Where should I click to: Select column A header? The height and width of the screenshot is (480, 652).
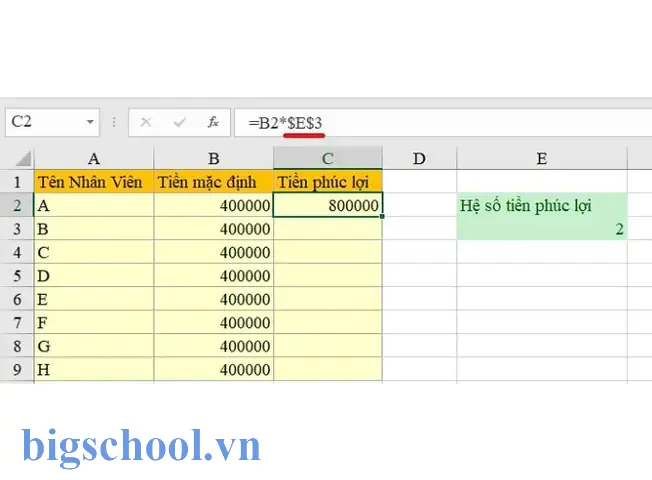point(94,158)
